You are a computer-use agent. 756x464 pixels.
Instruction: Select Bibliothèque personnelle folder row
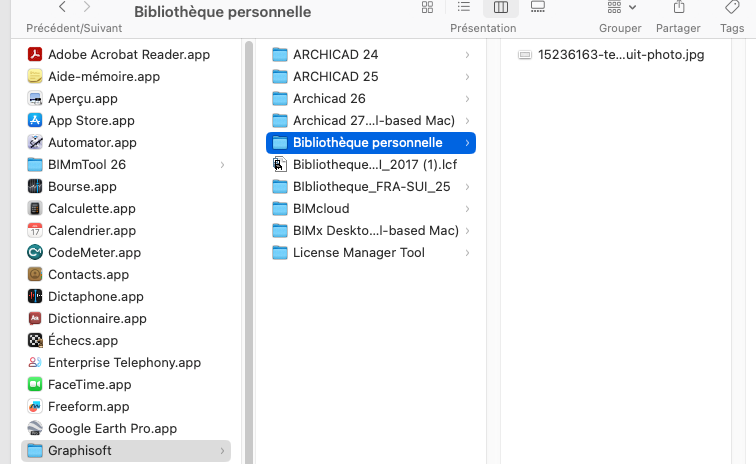371,143
